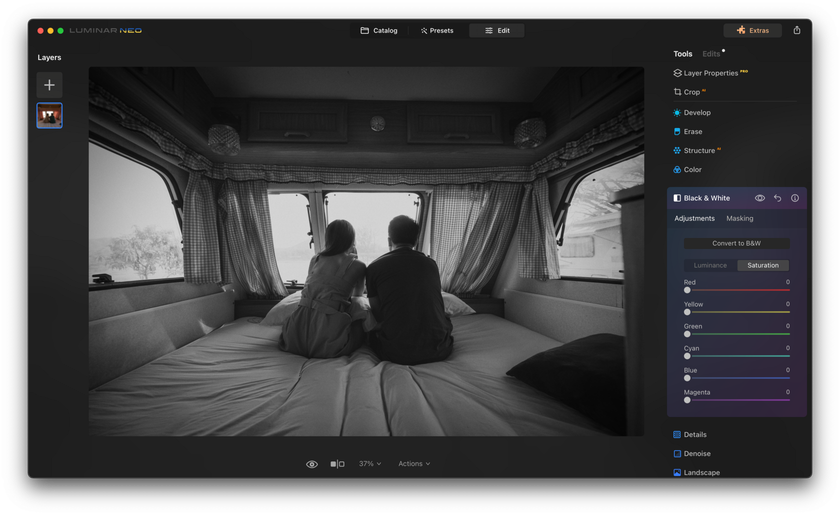Switch to Saturation mode
840x515 pixels.
click(x=763, y=265)
